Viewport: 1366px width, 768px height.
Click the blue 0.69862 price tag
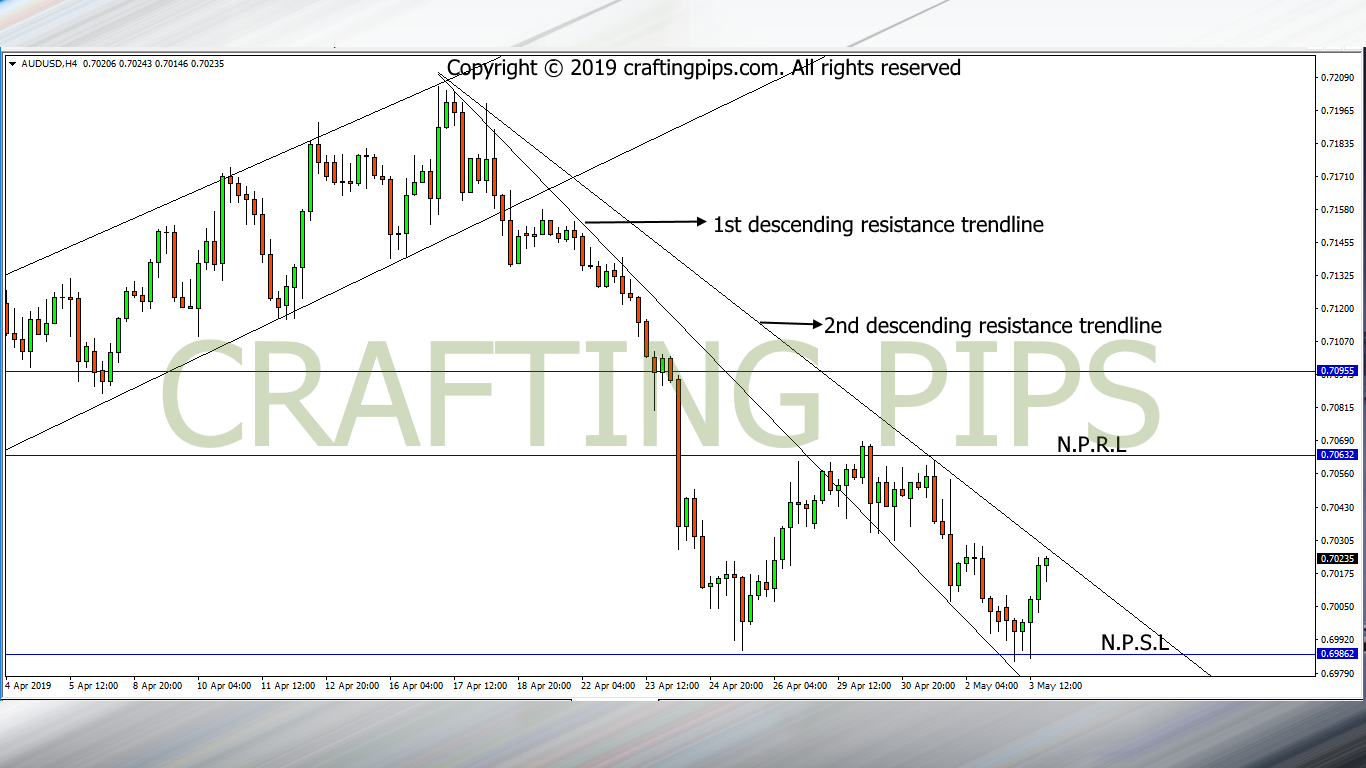(1337, 654)
